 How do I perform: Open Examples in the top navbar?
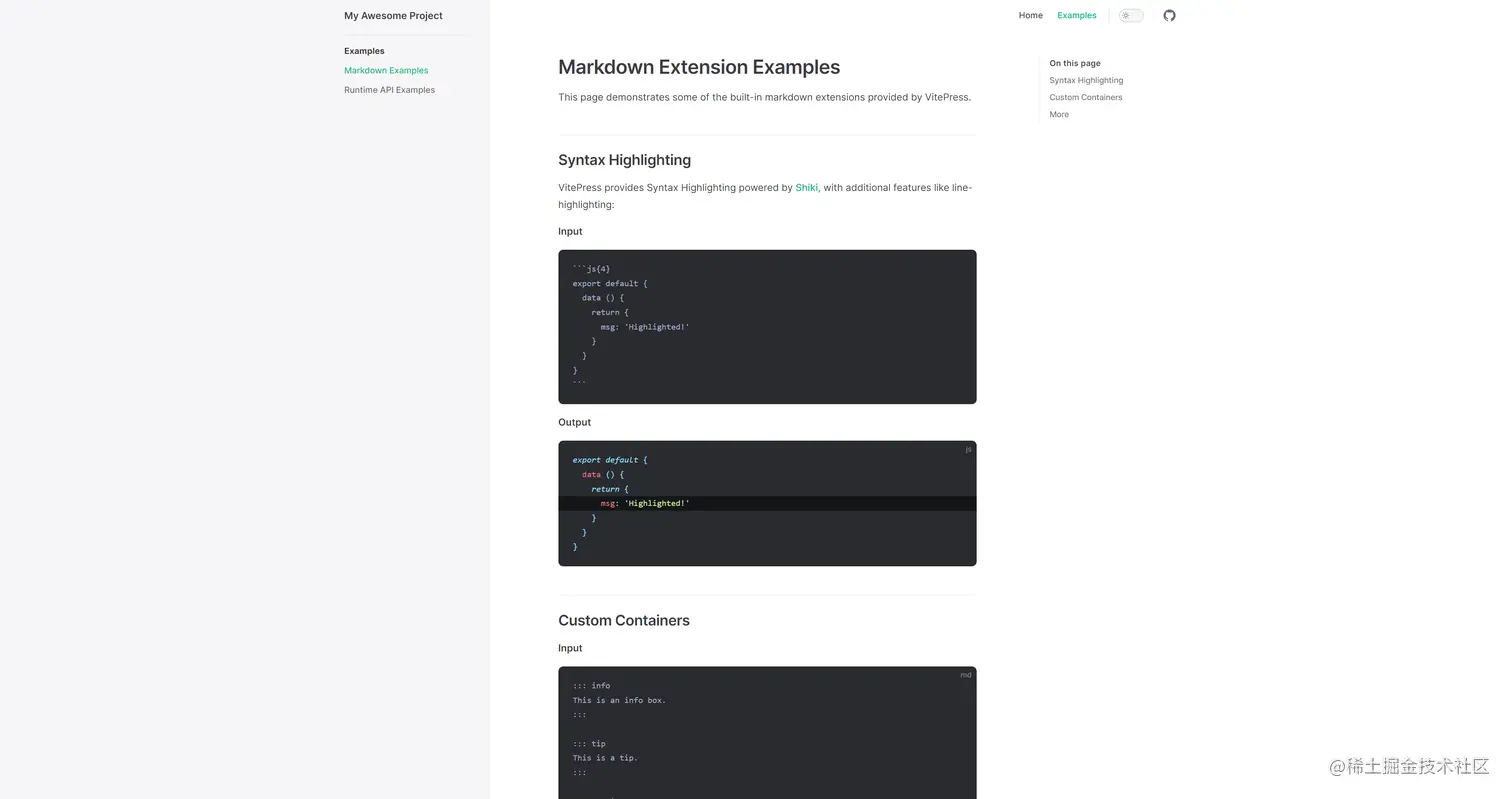[x=1077, y=15]
